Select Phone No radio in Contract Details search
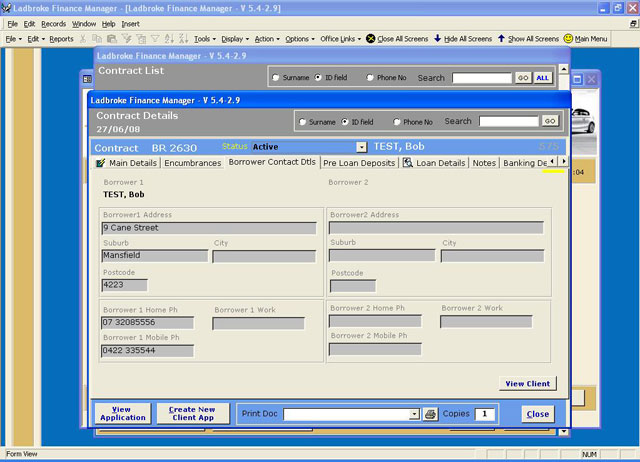640x462 pixels. [x=396, y=122]
